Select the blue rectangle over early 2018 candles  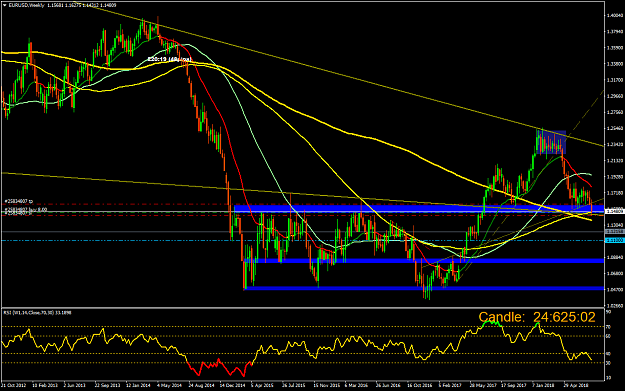point(551,142)
